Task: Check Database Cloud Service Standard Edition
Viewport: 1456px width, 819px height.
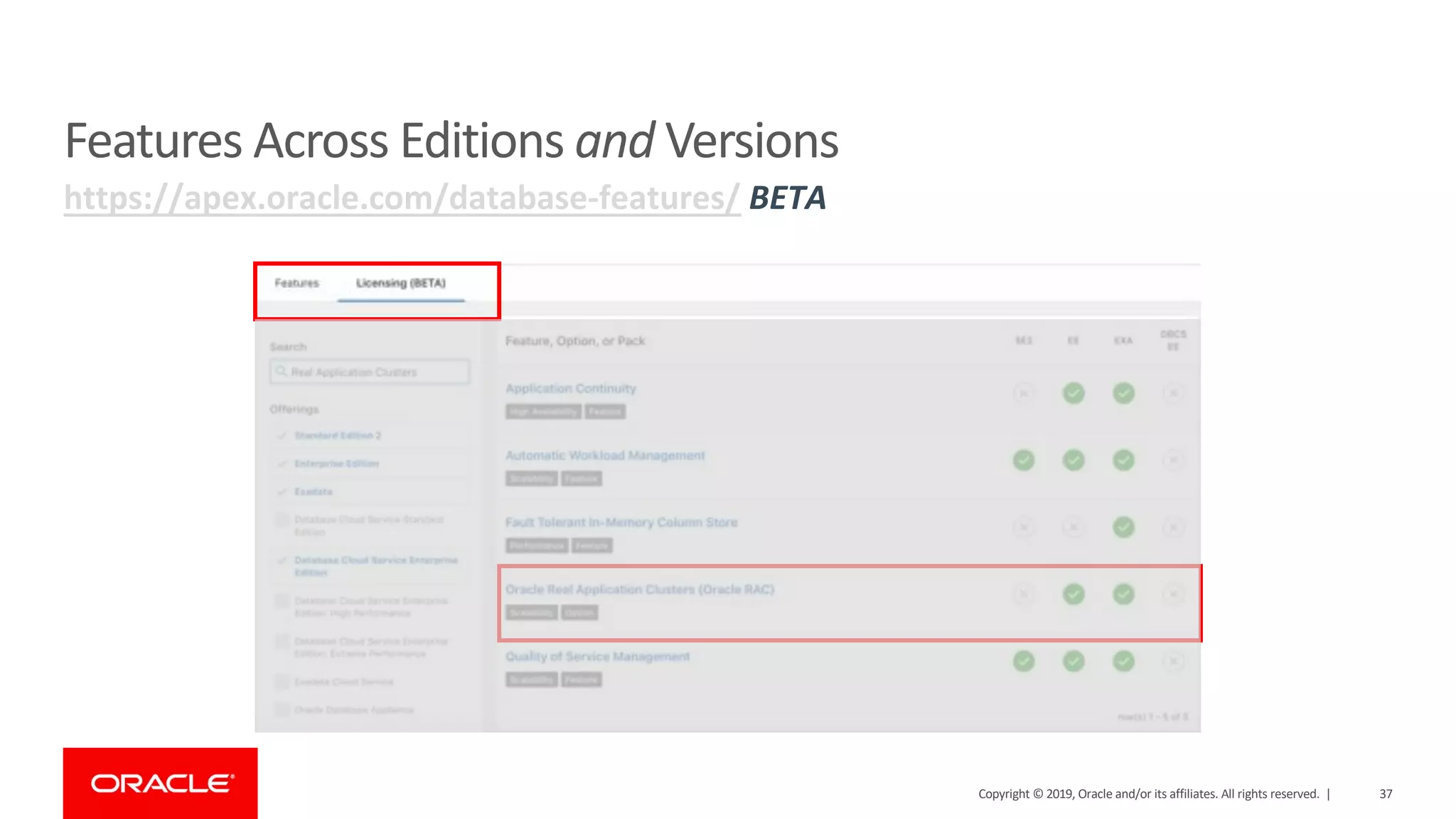Action: click(x=282, y=520)
